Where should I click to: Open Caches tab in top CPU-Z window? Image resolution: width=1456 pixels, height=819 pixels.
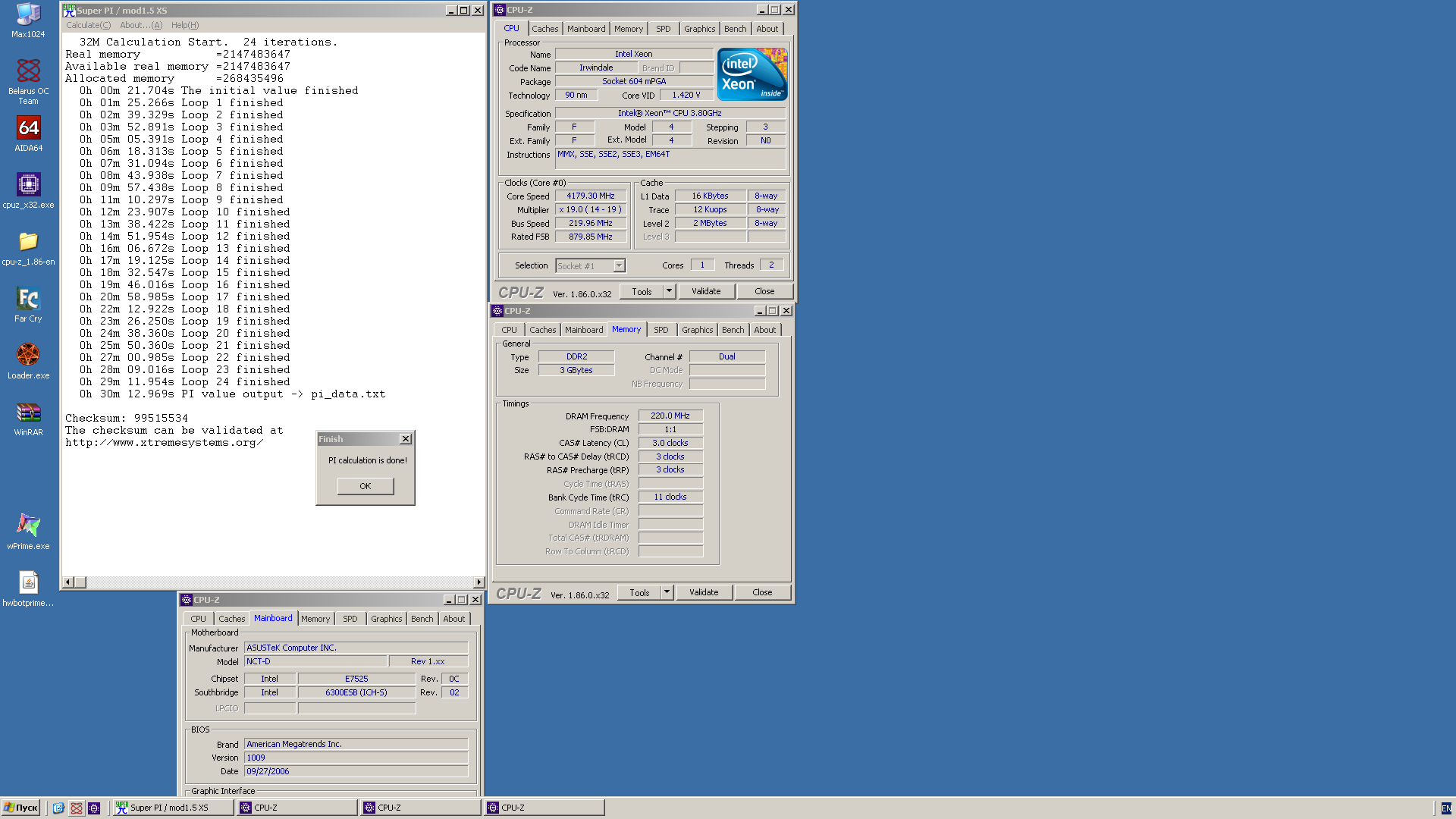click(x=544, y=29)
